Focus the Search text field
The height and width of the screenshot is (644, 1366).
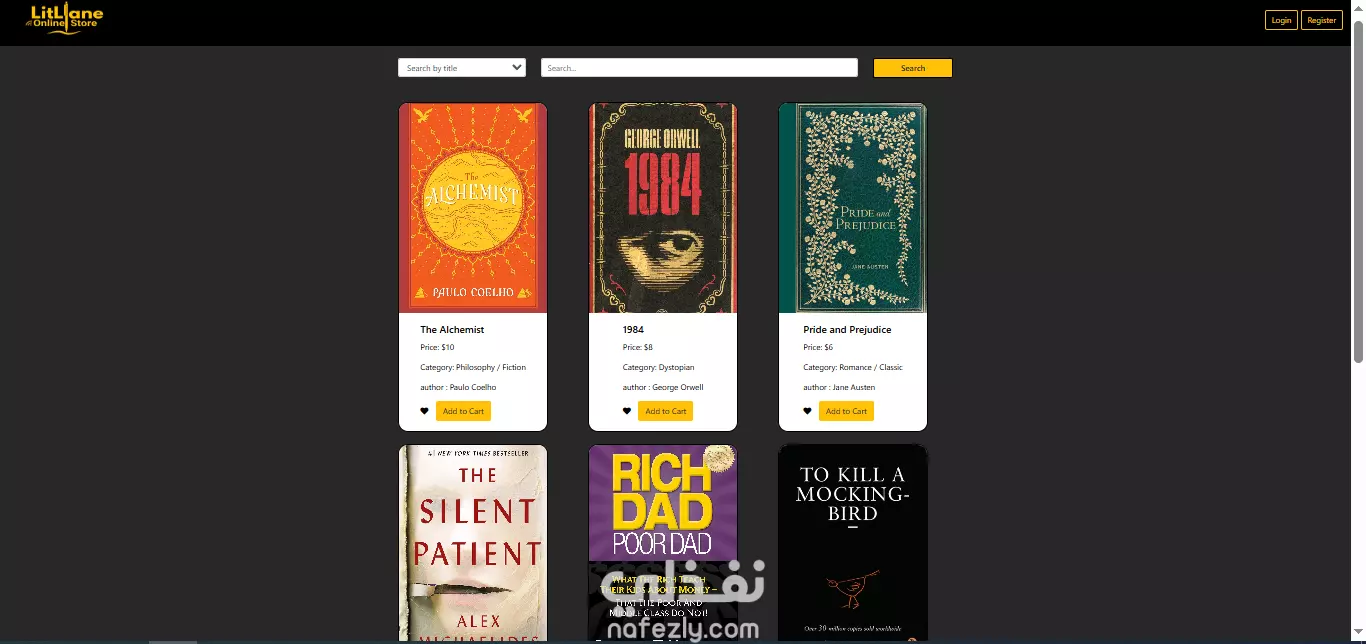pyautogui.click(x=699, y=68)
